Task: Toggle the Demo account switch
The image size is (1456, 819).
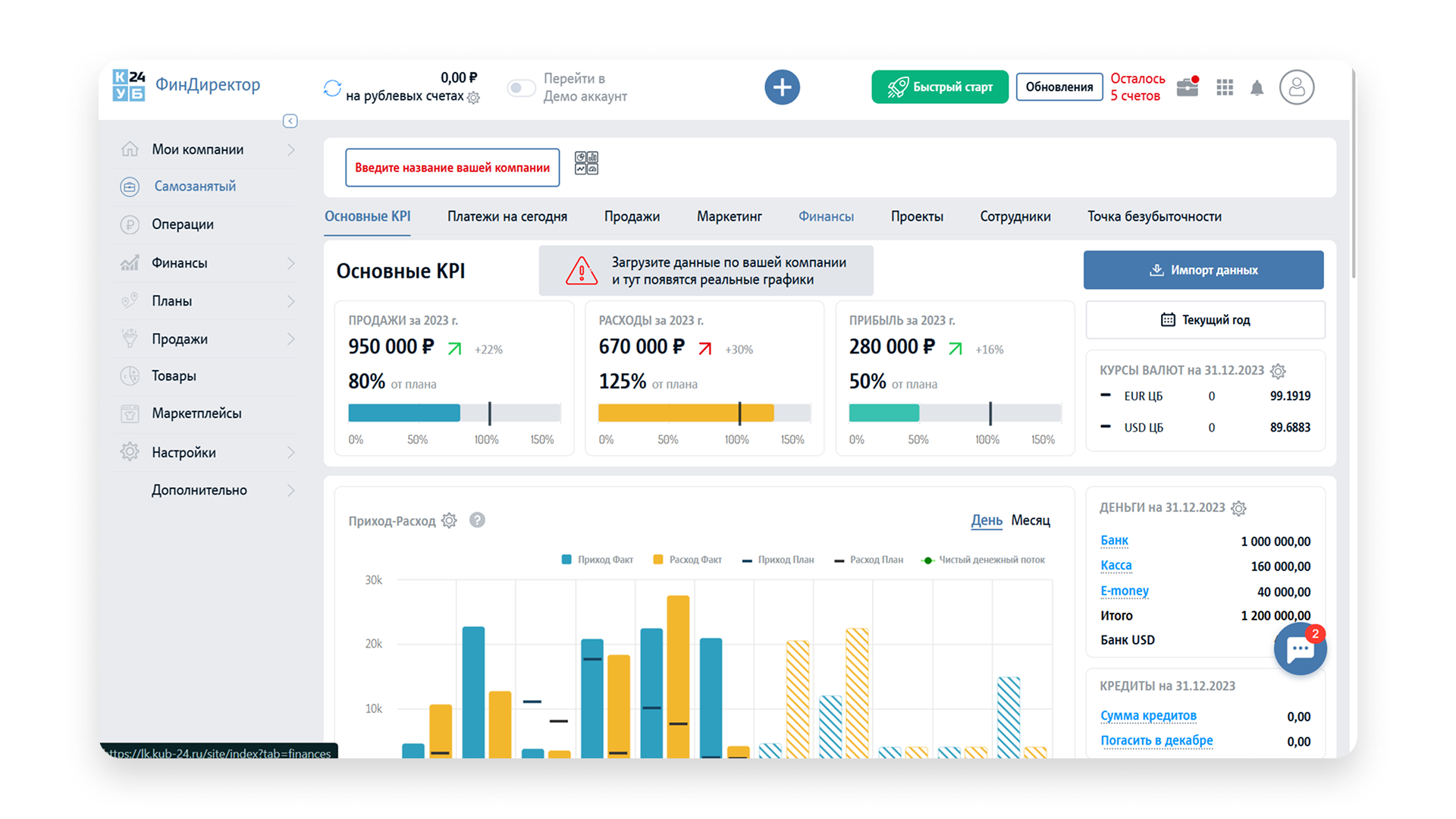Action: point(521,88)
